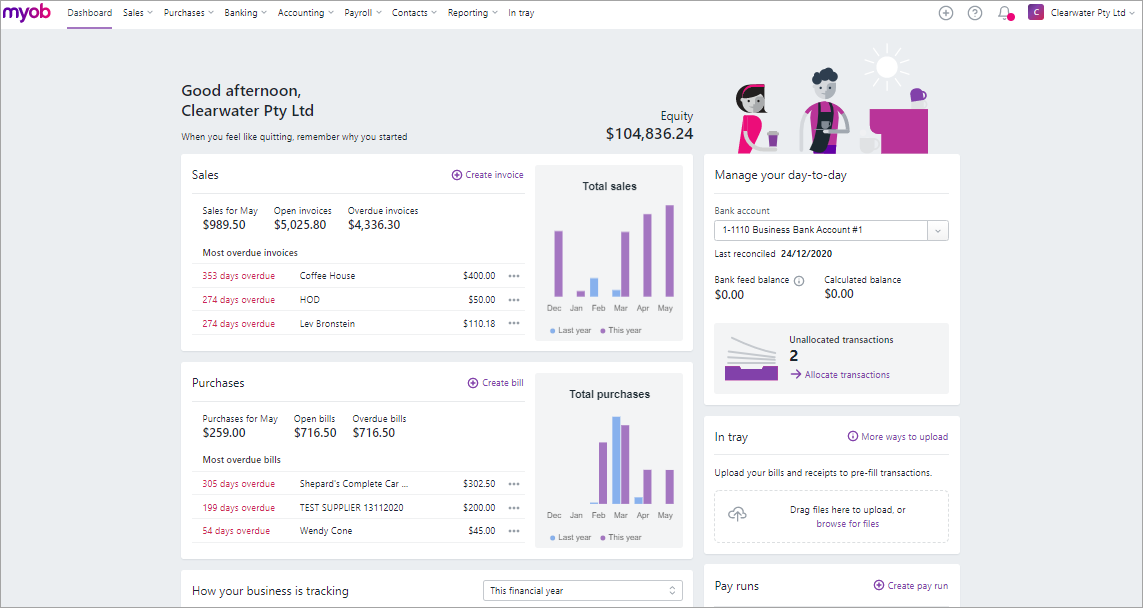This screenshot has height=608, width=1143.
Task: Click the Last reconciled 24/12/2020 date
Action: [806, 254]
